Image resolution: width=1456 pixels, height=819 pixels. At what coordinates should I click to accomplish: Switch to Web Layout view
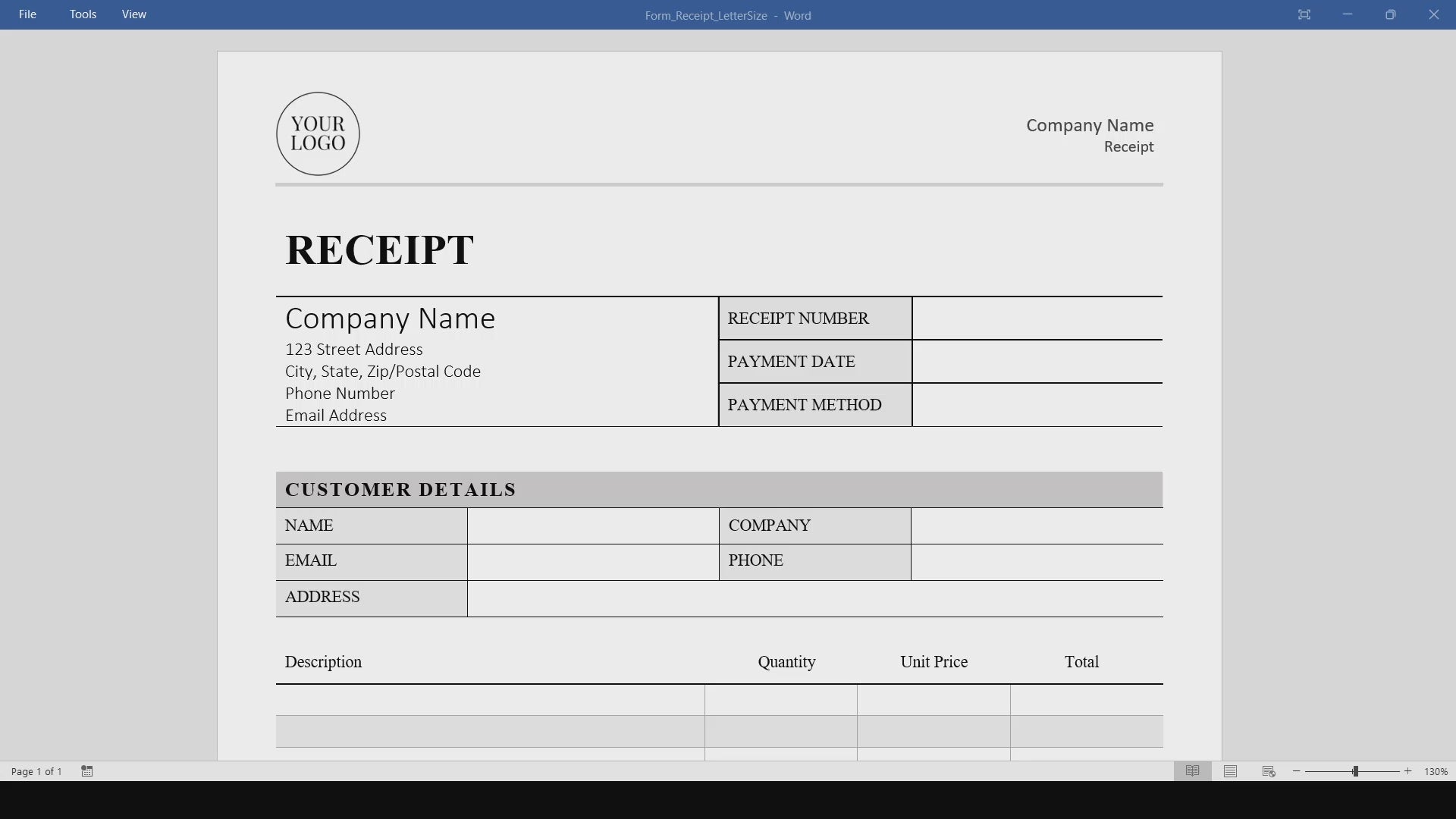[1268, 771]
